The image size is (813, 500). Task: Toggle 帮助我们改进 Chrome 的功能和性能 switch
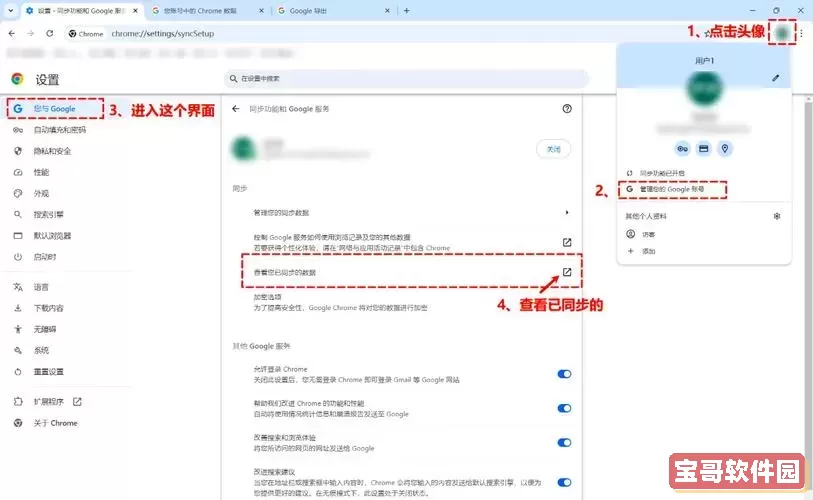tap(564, 408)
